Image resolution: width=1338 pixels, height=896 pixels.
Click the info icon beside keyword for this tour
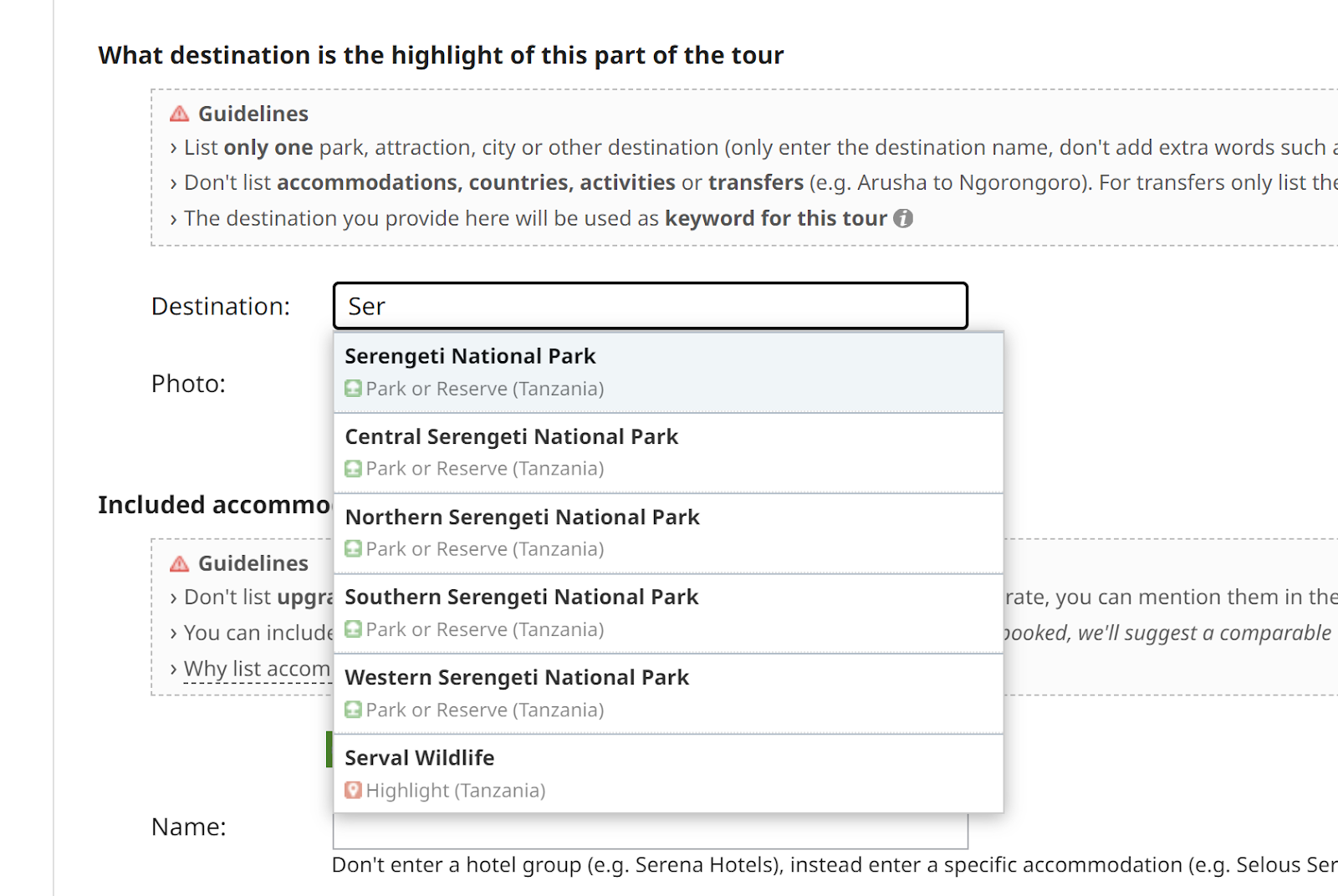pyautogui.click(x=903, y=219)
